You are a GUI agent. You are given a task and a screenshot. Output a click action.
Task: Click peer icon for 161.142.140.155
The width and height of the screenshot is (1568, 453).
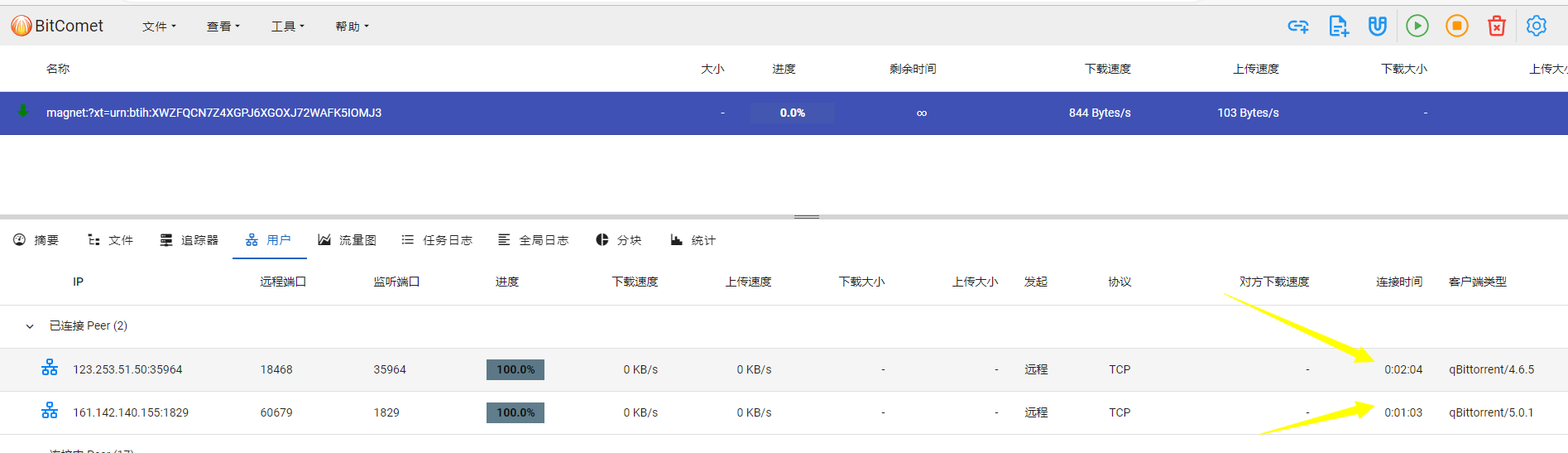pos(50,411)
